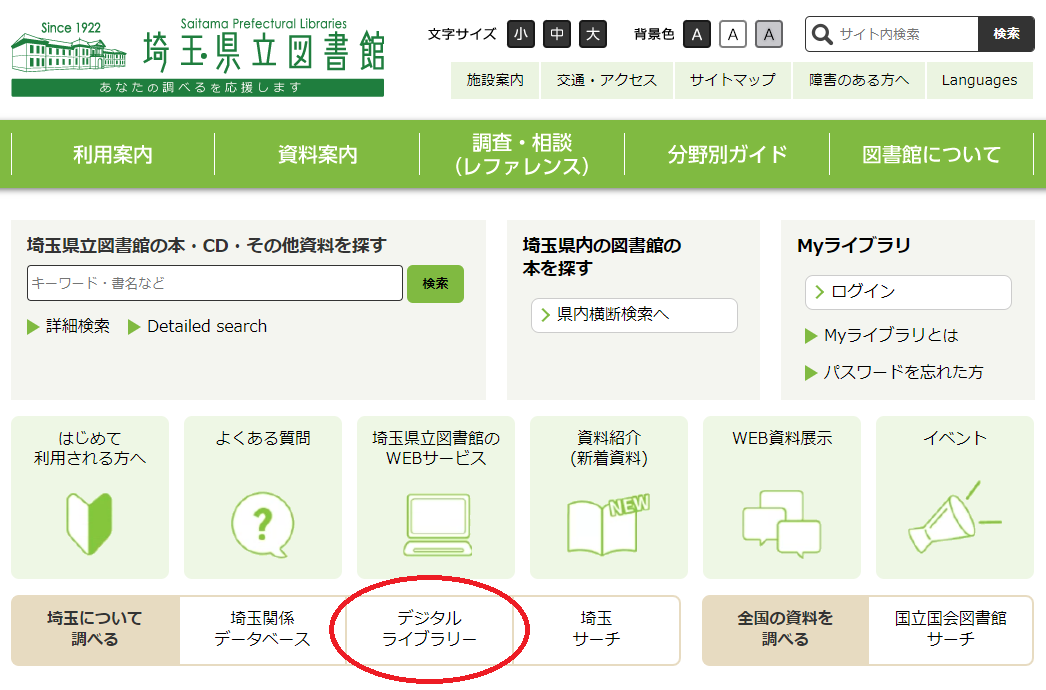Click the laptop icon for WEBサービス
This screenshot has width=1046, height=690.
437,525
